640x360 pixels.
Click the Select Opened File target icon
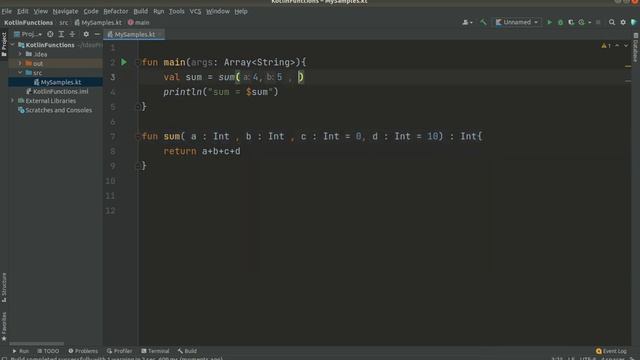pos(50,34)
